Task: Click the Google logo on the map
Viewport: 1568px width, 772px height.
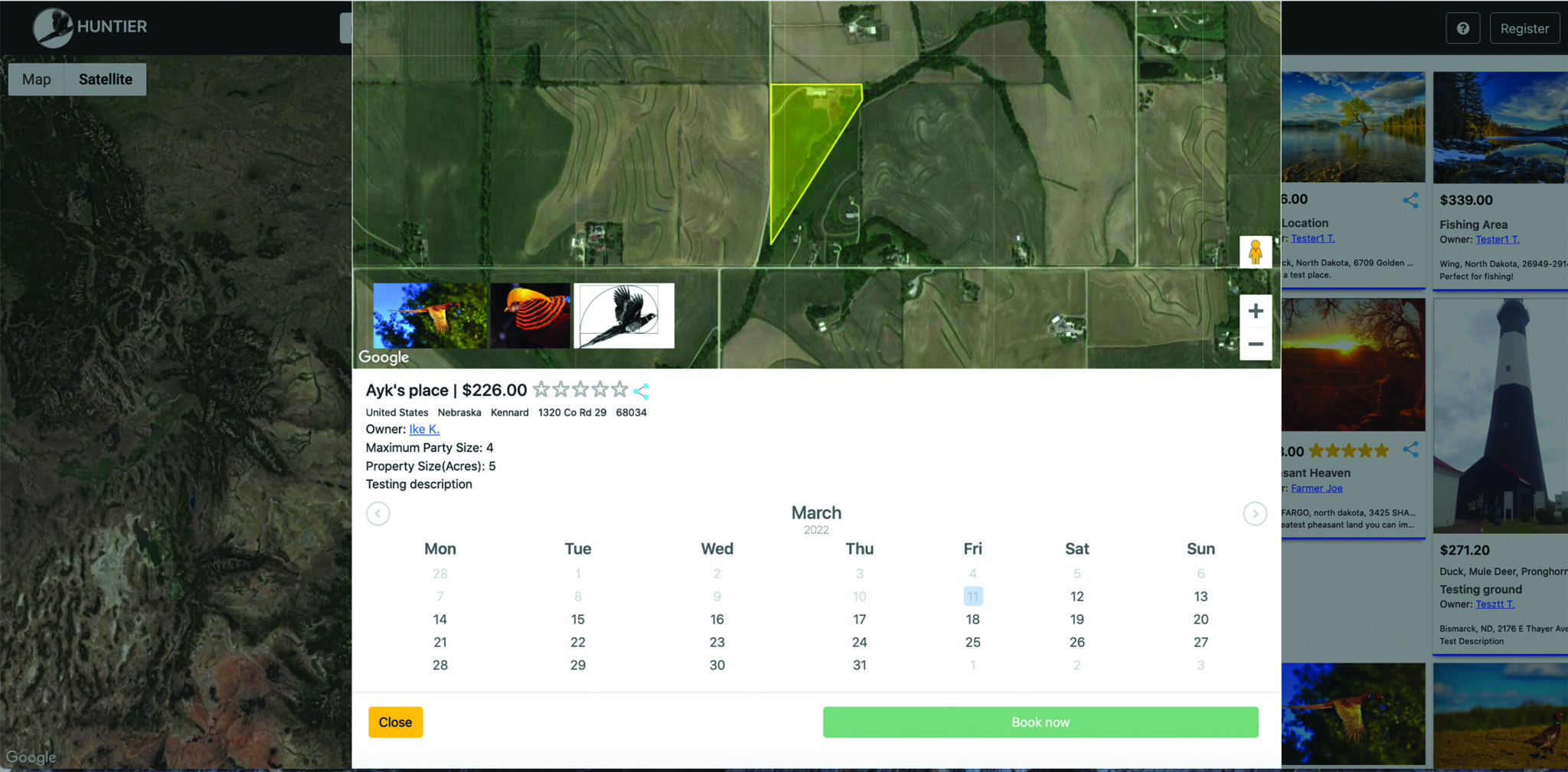Action: (383, 357)
